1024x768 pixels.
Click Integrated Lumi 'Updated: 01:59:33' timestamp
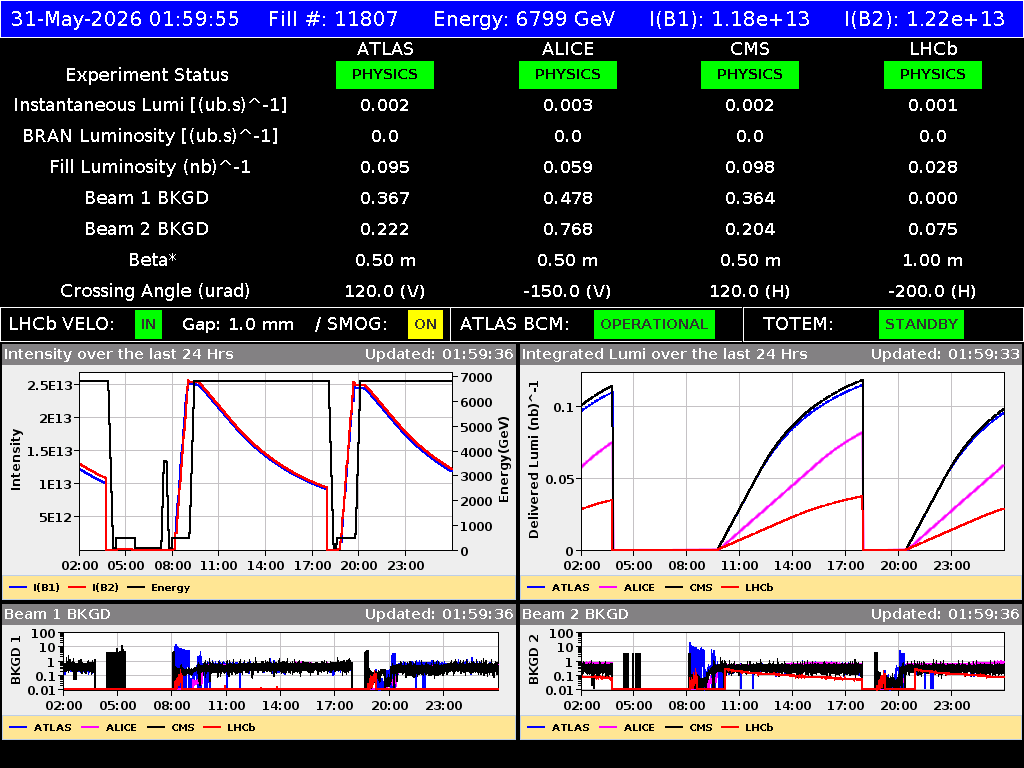click(x=945, y=354)
